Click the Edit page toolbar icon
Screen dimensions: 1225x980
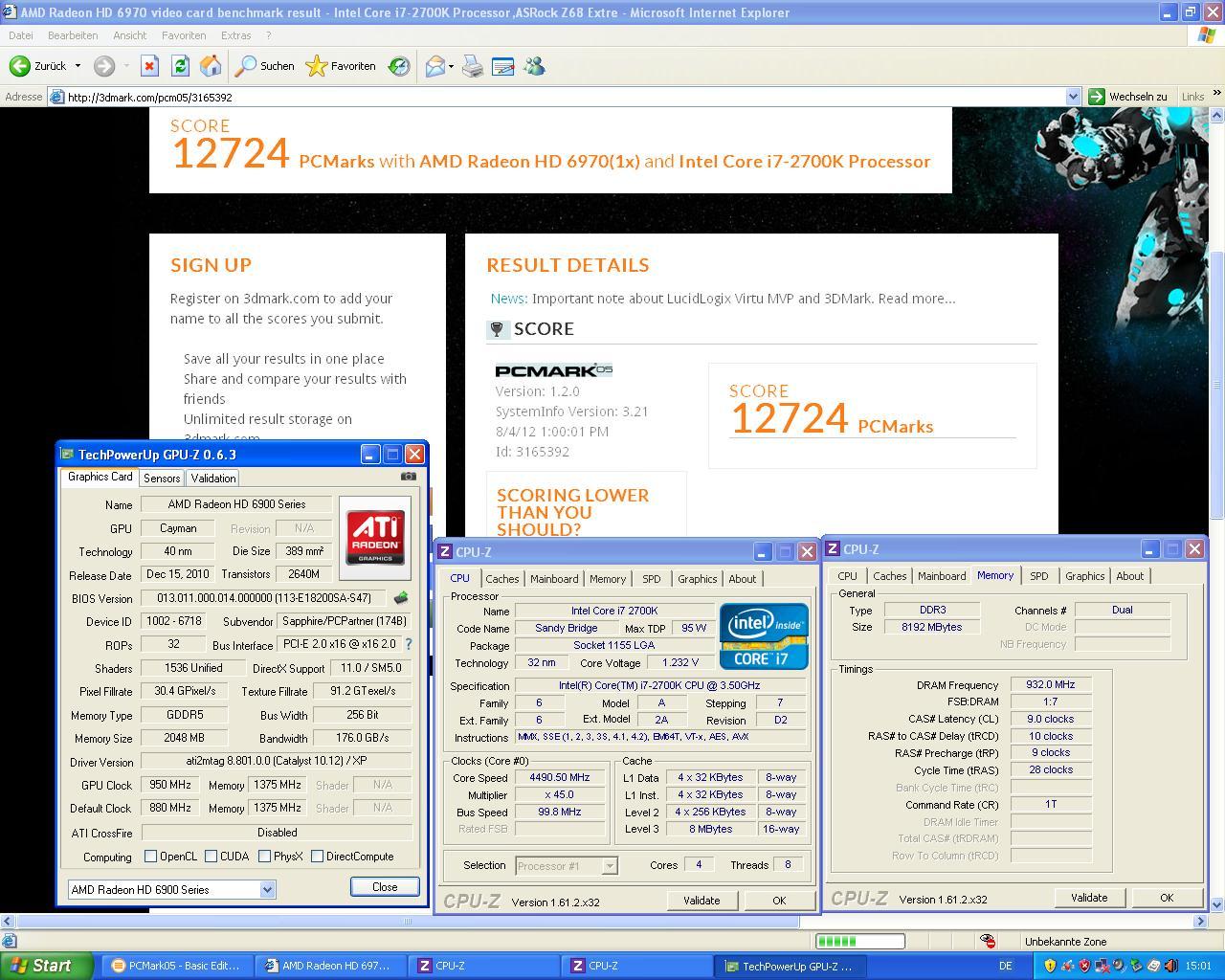click(x=502, y=66)
